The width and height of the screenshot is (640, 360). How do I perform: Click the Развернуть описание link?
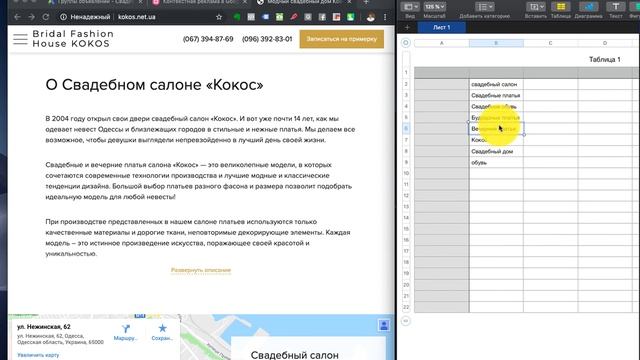coord(201,270)
